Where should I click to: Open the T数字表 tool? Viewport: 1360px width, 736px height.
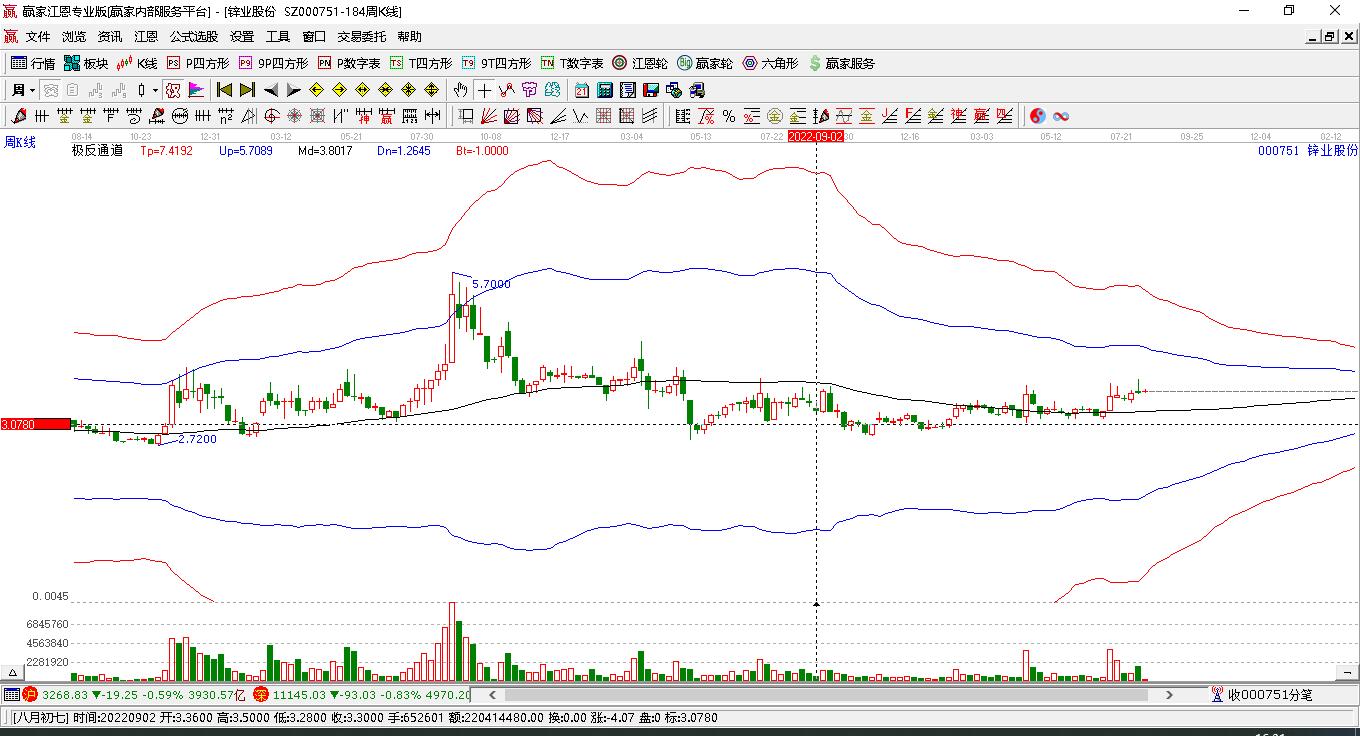[x=572, y=63]
